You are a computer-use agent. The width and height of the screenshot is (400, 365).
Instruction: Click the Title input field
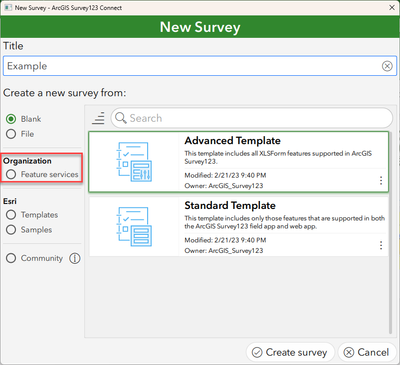click(200, 66)
